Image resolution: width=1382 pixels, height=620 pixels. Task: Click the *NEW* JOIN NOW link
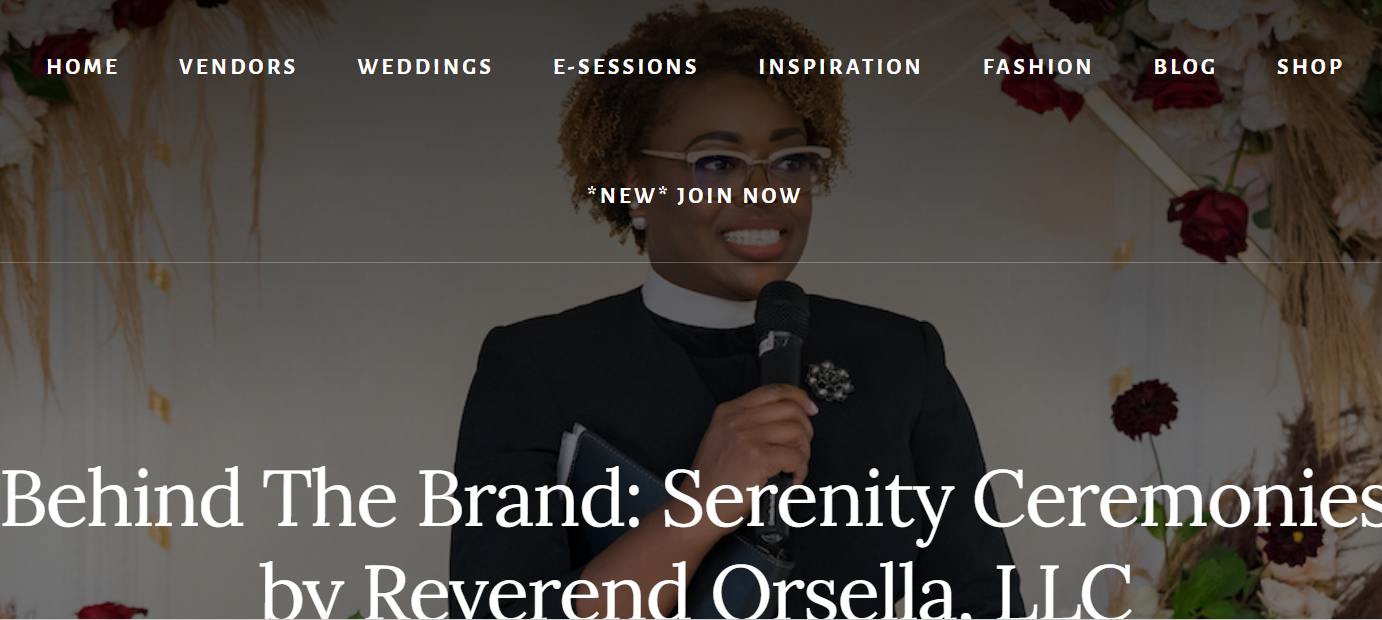point(694,196)
